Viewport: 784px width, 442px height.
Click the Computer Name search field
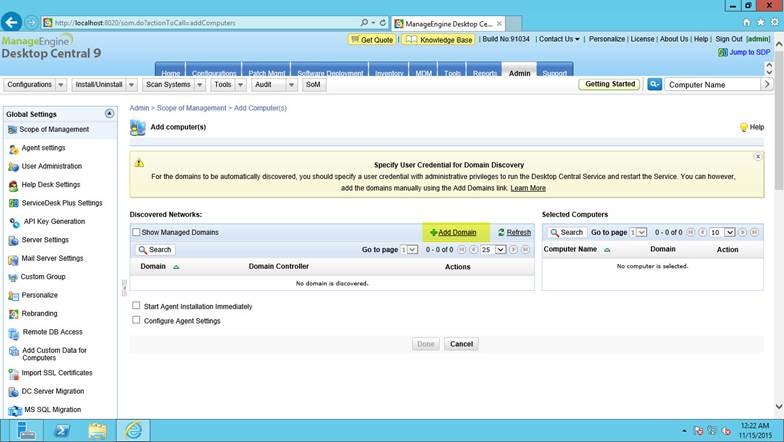712,84
